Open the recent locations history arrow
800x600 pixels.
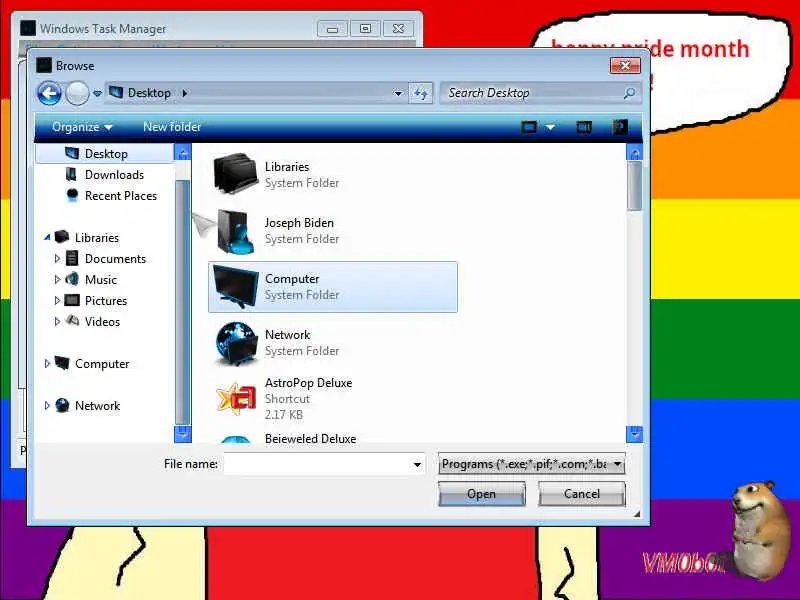(x=97, y=93)
